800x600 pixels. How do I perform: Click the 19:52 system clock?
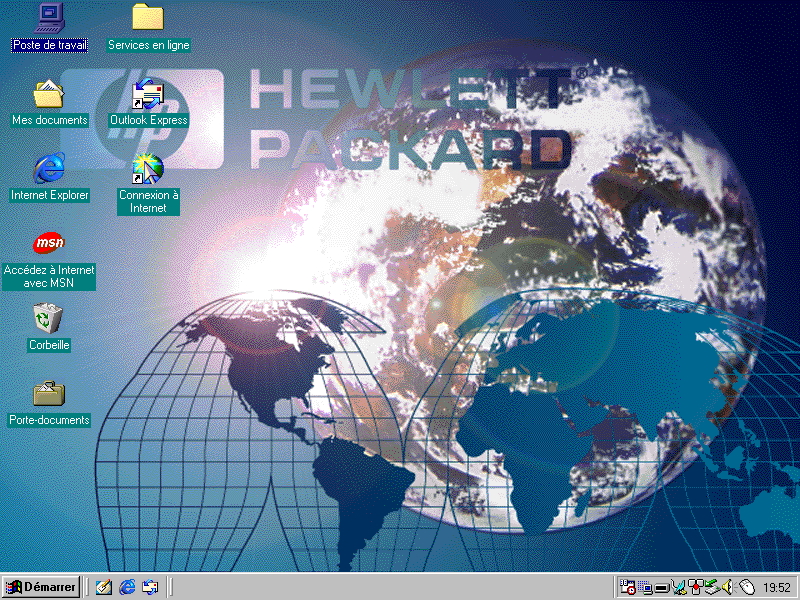point(777,588)
